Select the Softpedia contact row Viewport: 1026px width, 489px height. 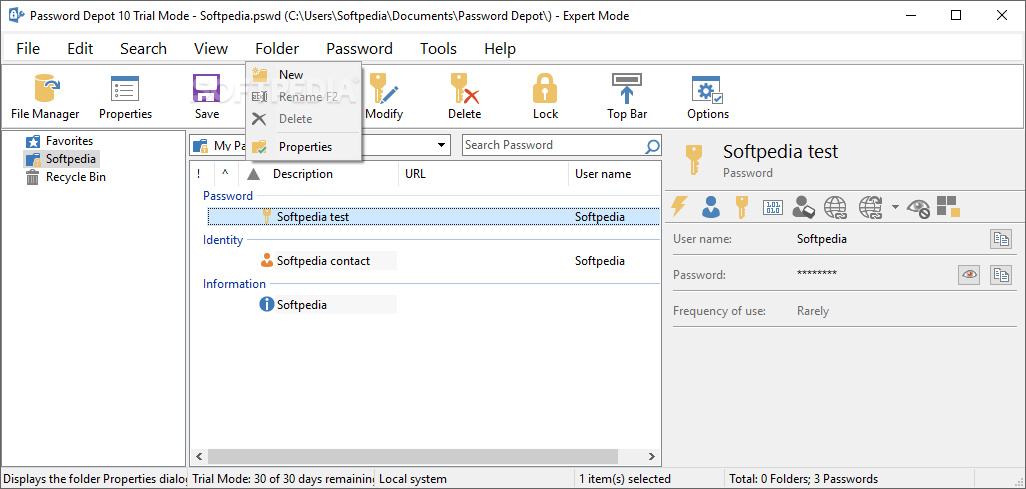[x=434, y=261]
